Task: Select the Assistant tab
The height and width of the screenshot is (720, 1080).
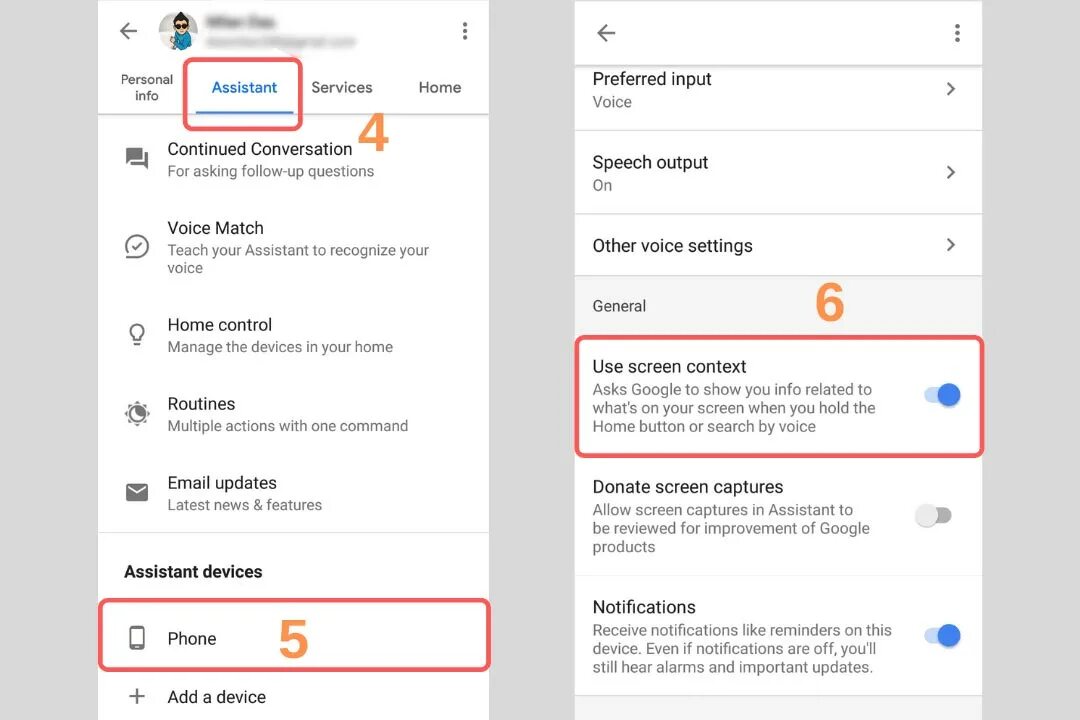Action: point(244,88)
